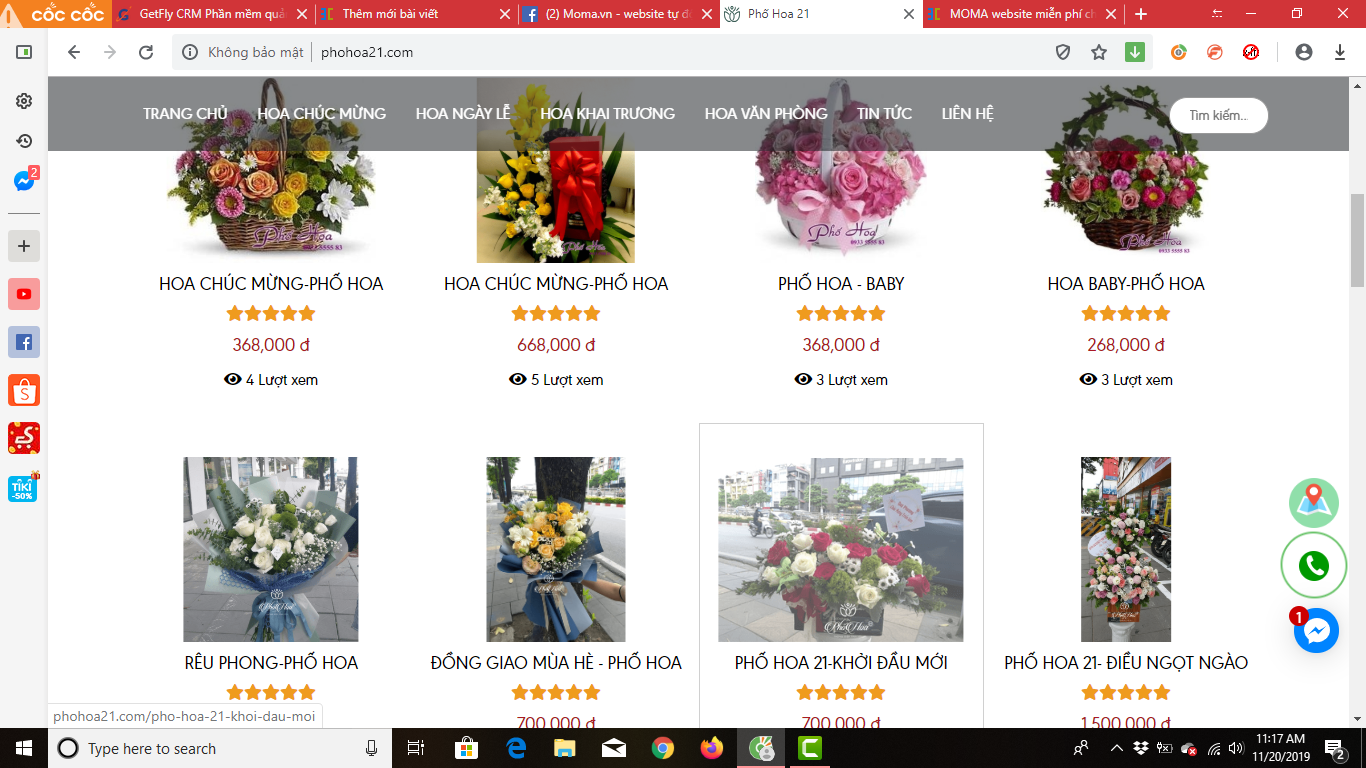Open browser history from the sidebar
The height and width of the screenshot is (768, 1366).
(24, 141)
